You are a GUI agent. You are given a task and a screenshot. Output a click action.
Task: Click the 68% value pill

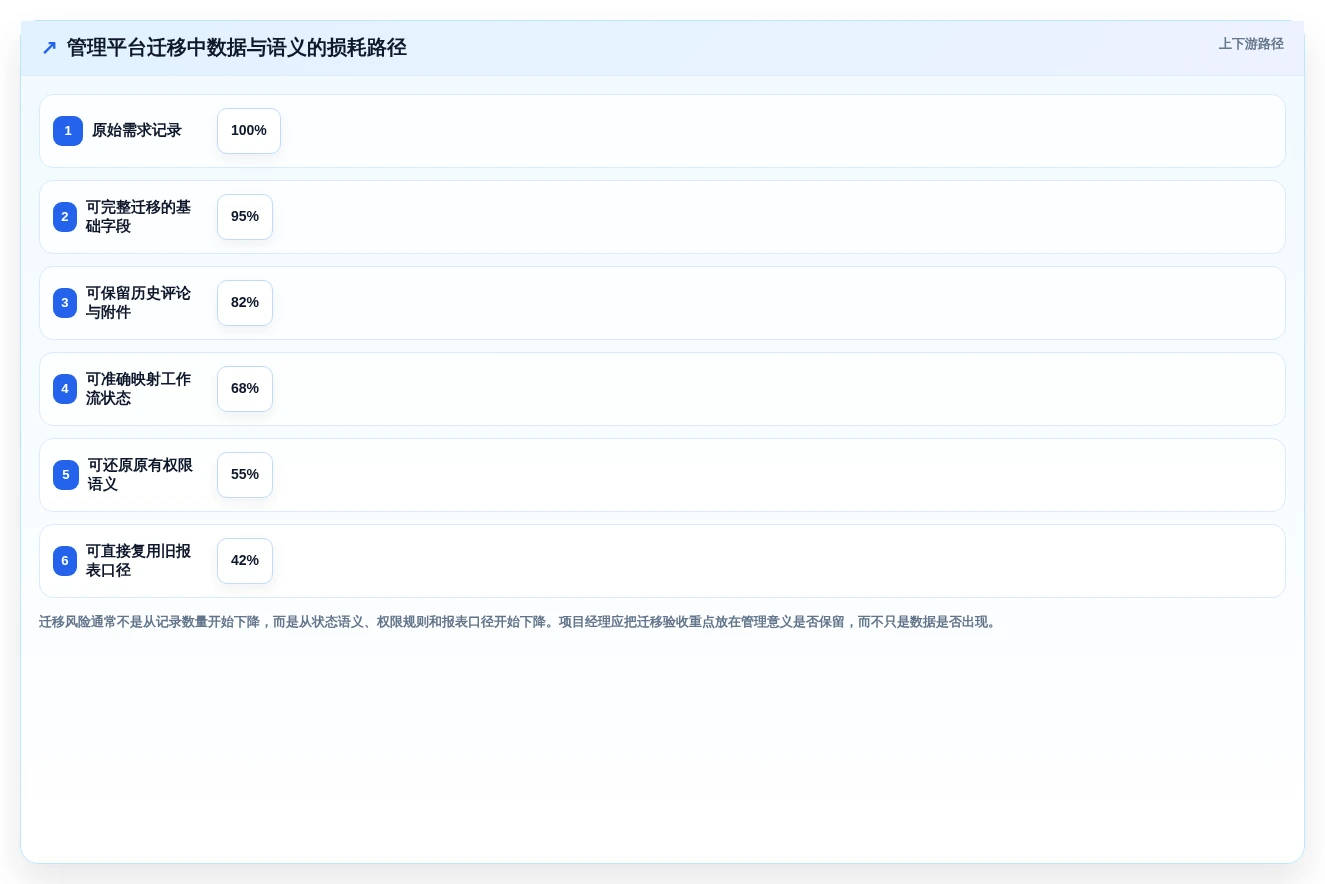coord(245,389)
